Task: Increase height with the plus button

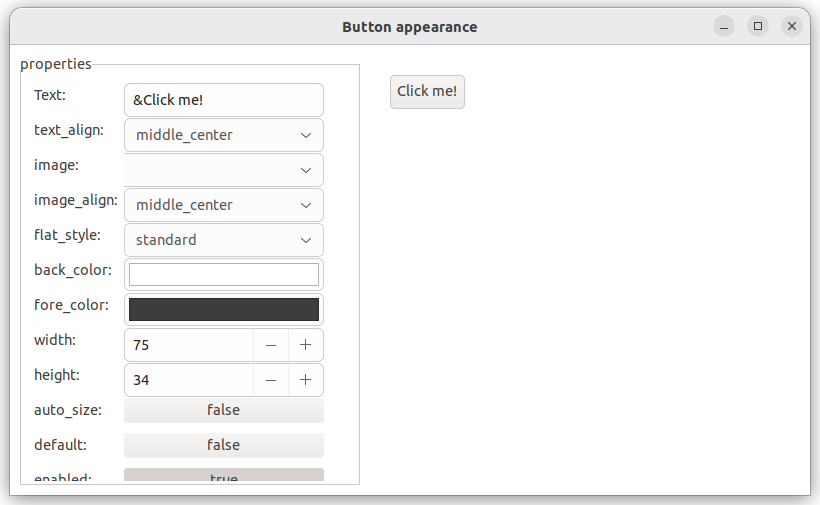Action: point(306,380)
